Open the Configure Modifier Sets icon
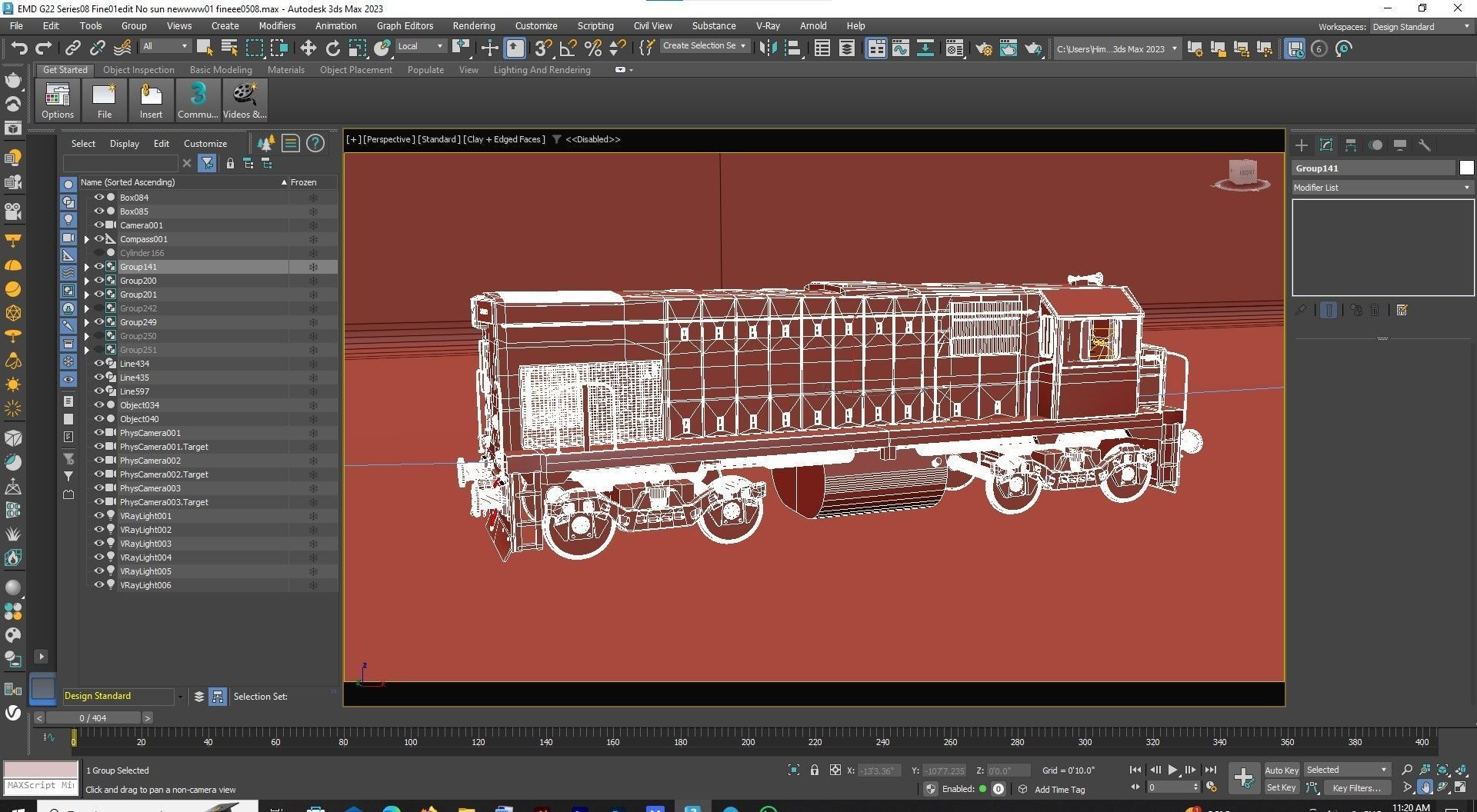This screenshot has height=812, width=1477. point(1402,310)
